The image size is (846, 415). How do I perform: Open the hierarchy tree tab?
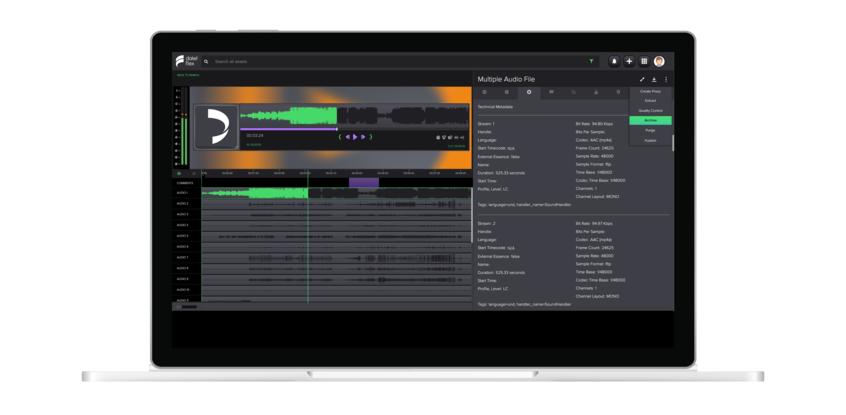click(x=574, y=92)
